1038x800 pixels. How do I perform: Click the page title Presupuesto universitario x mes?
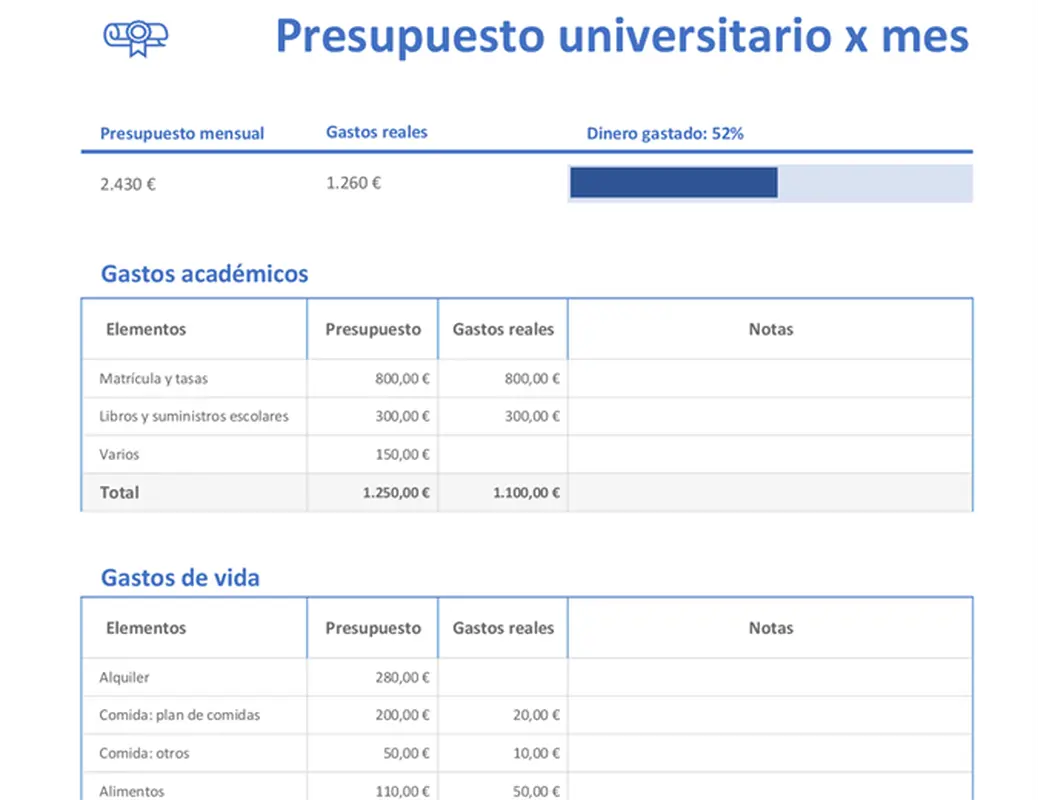[622, 36]
